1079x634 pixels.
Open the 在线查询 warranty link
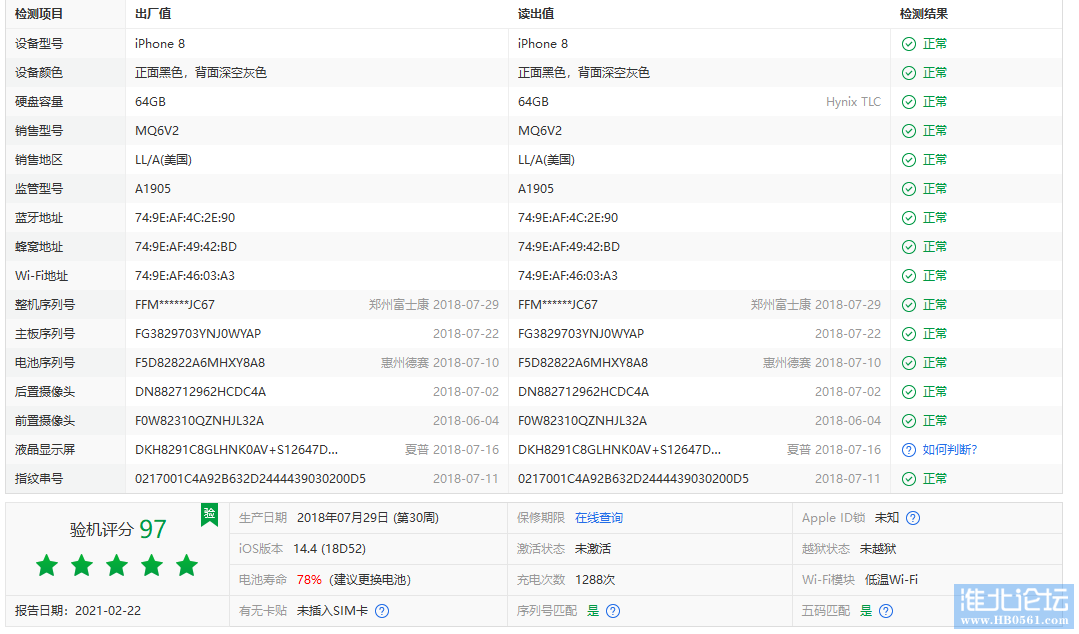[x=599, y=518]
